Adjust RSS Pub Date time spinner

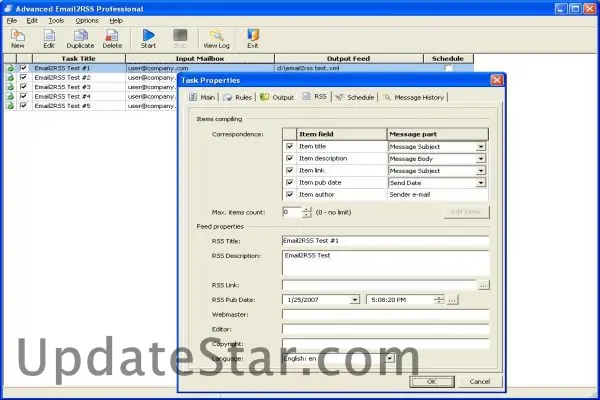click(439, 300)
